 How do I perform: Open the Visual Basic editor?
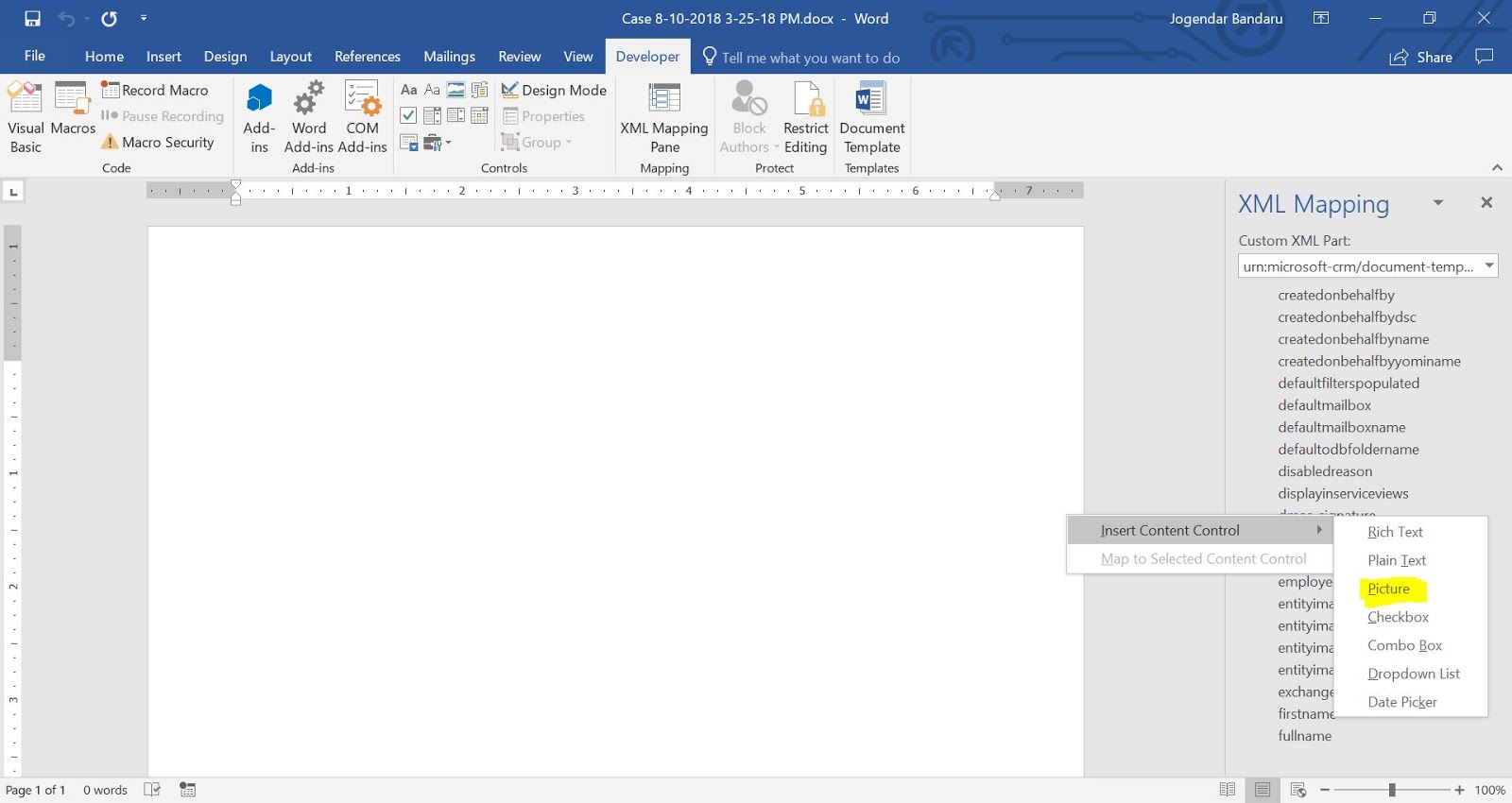tap(26, 117)
